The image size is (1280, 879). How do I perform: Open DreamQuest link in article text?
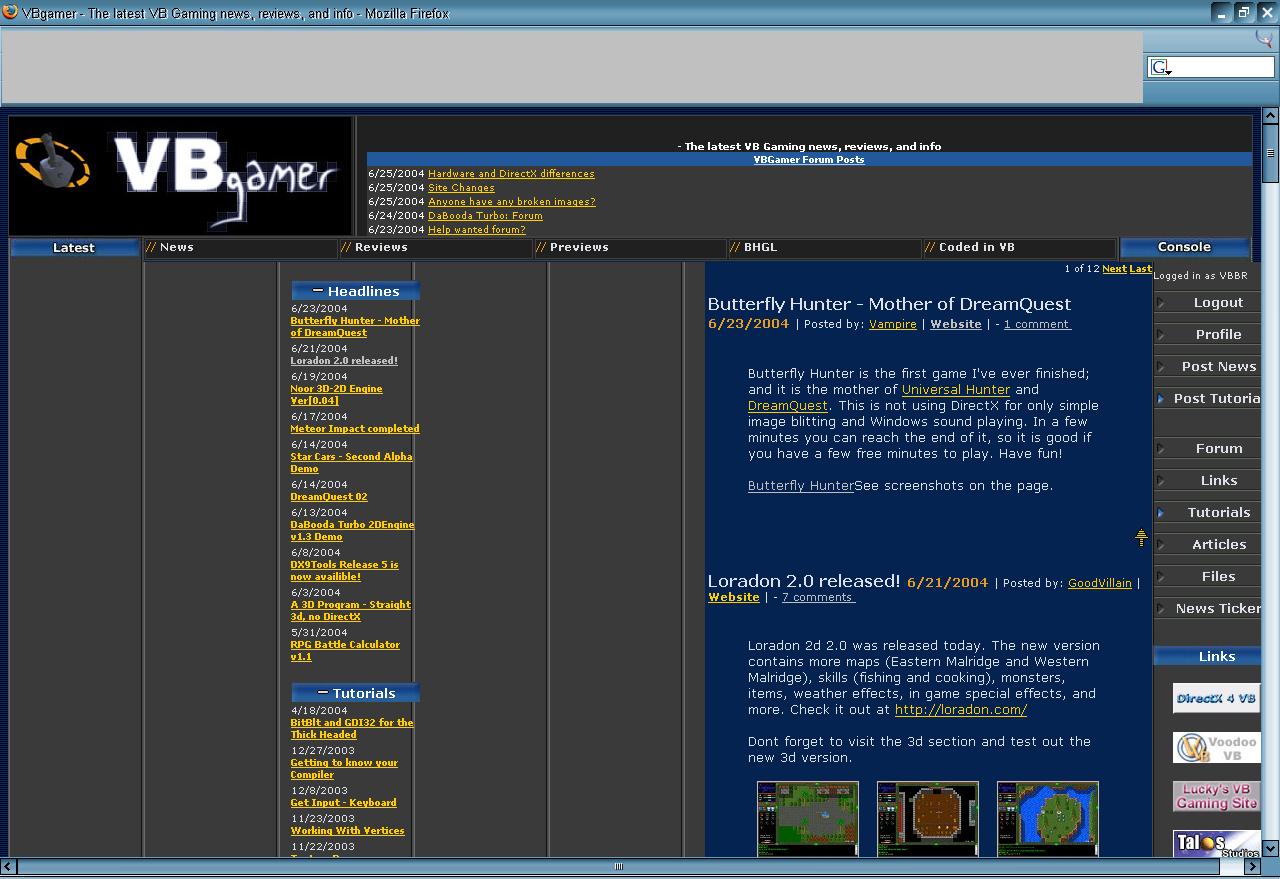[x=788, y=406]
